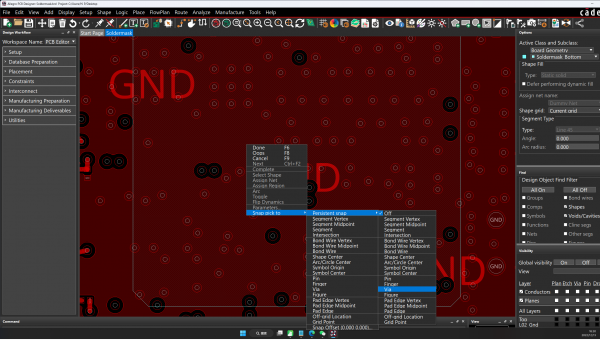The height and width of the screenshot is (360, 600).
Task: Open the Soldermask Bottom subclass dropdown
Action: click(x=564, y=57)
